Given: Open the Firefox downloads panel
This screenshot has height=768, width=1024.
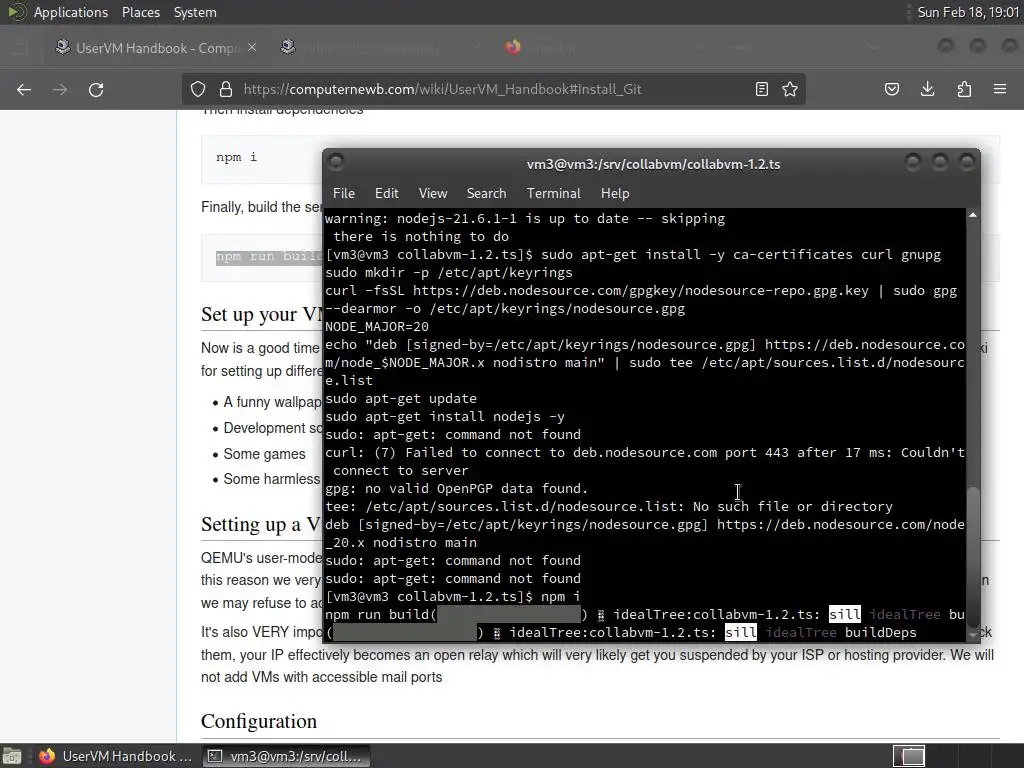Looking at the screenshot, I should coord(927,89).
